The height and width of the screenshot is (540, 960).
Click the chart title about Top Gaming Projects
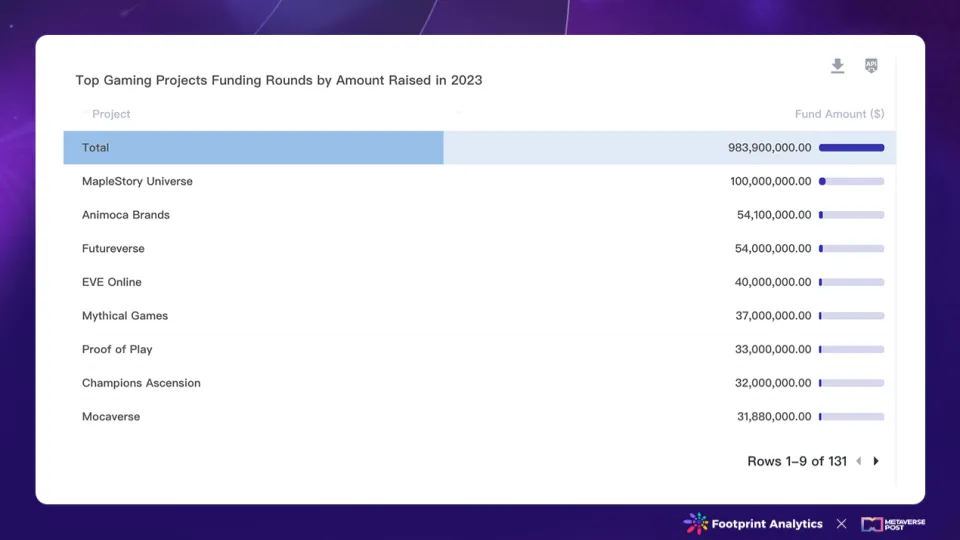pos(279,80)
